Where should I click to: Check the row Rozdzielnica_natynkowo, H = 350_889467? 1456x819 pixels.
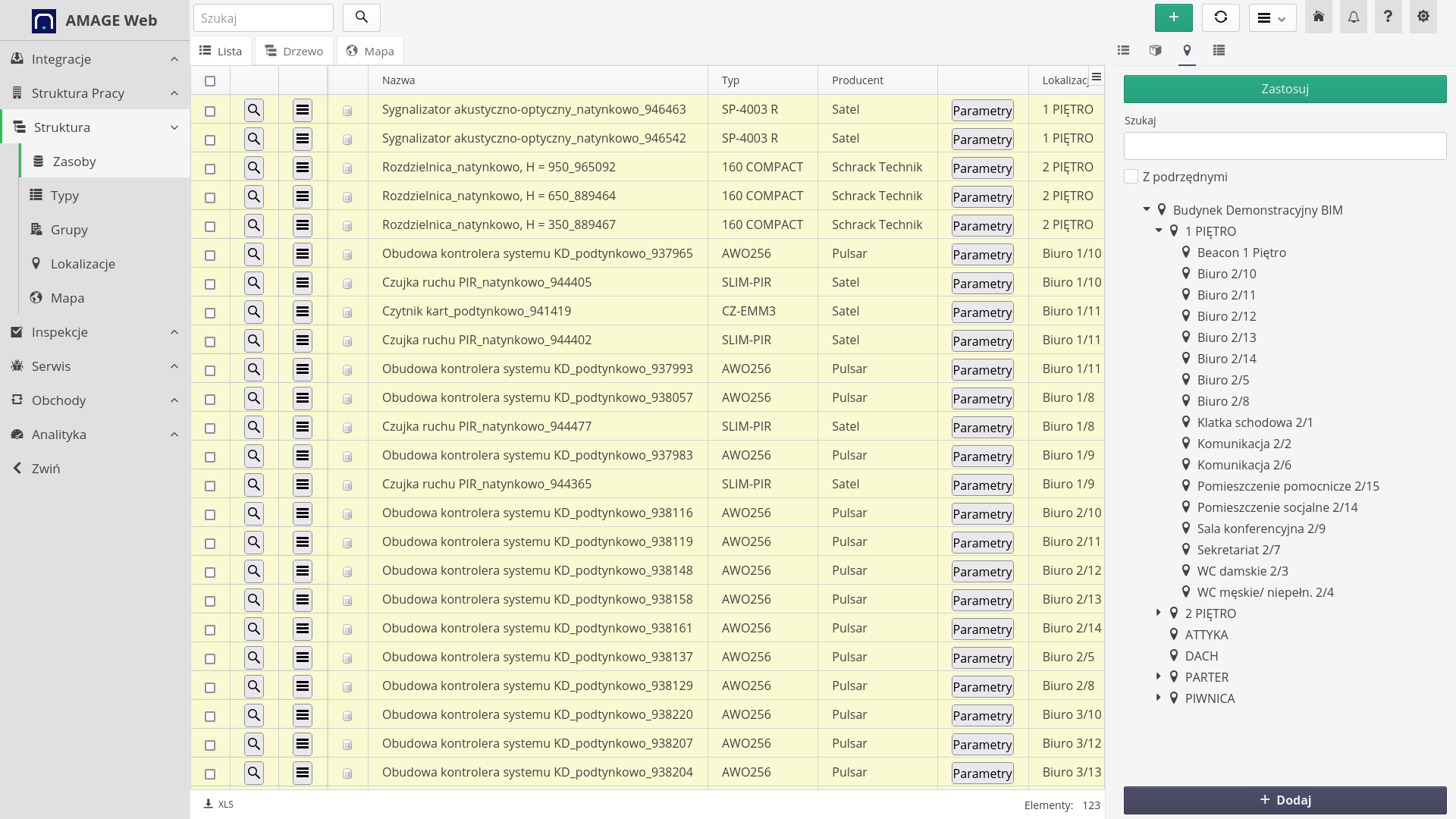click(210, 227)
